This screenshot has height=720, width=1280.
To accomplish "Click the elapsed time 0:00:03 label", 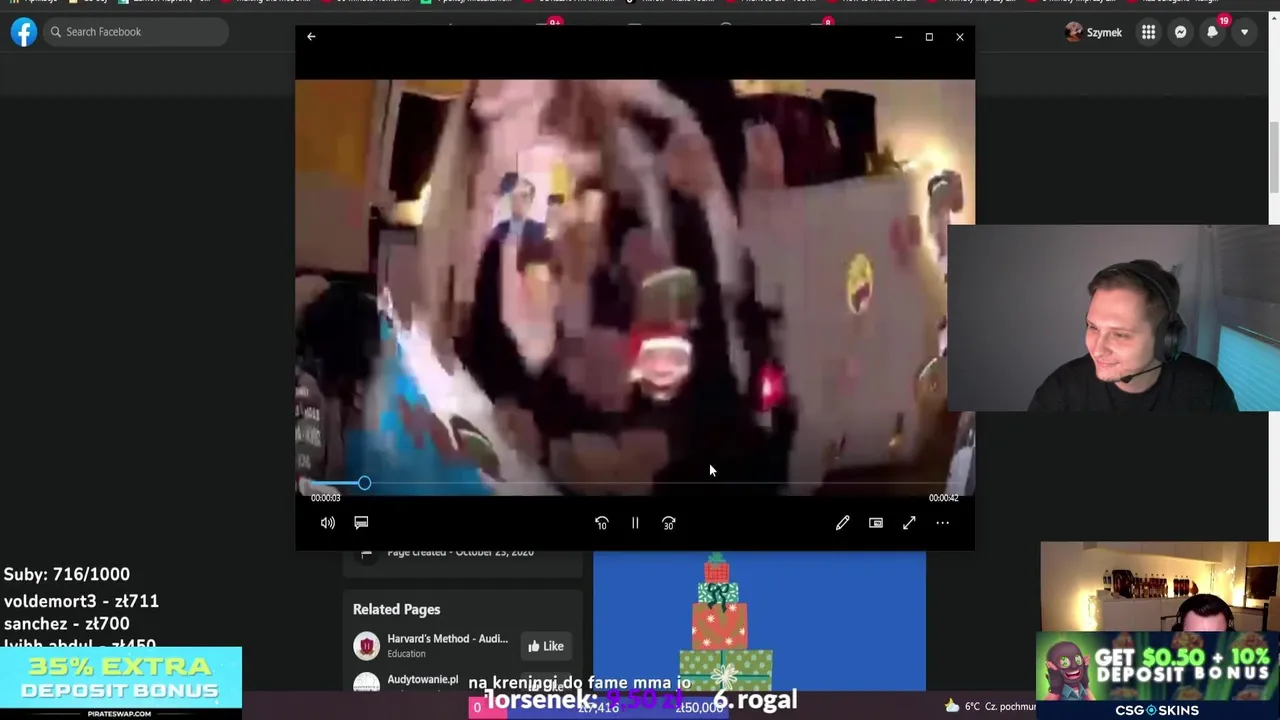I will point(325,498).
